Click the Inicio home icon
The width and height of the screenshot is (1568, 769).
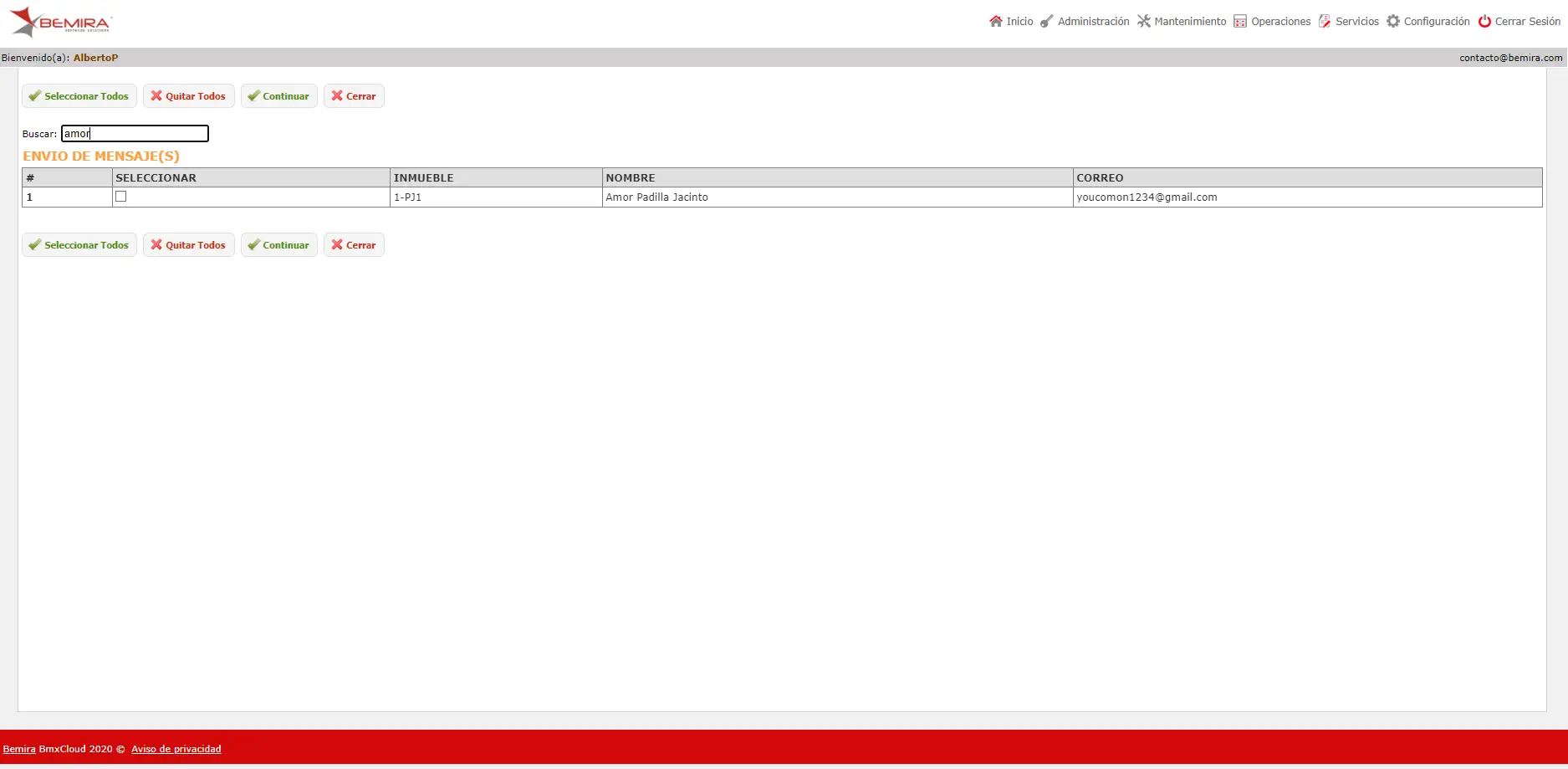pyautogui.click(x=995, y=21)
